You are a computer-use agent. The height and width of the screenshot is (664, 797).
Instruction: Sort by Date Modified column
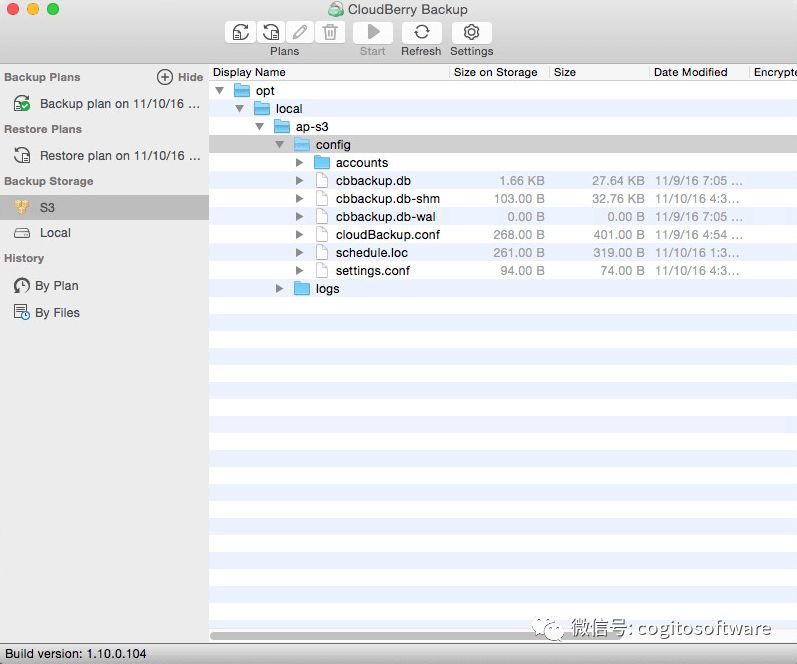[699, 72]
